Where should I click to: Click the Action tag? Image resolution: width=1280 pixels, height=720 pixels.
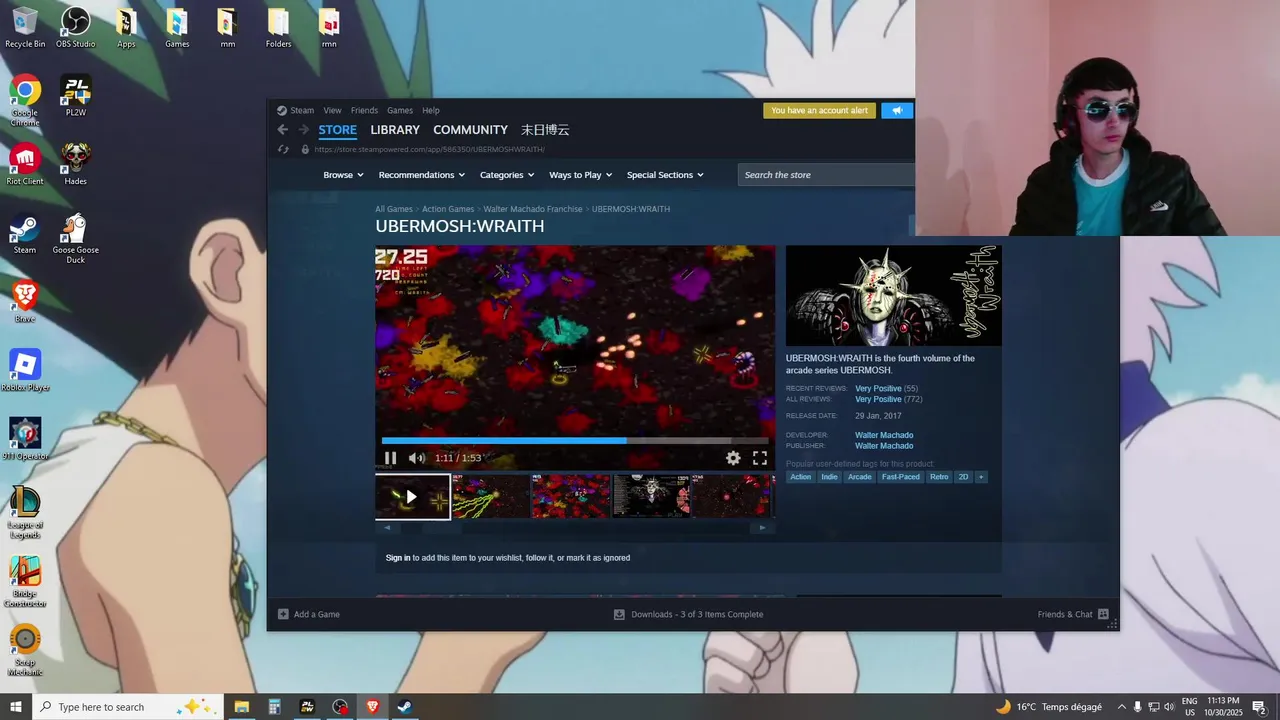[801, 477]
